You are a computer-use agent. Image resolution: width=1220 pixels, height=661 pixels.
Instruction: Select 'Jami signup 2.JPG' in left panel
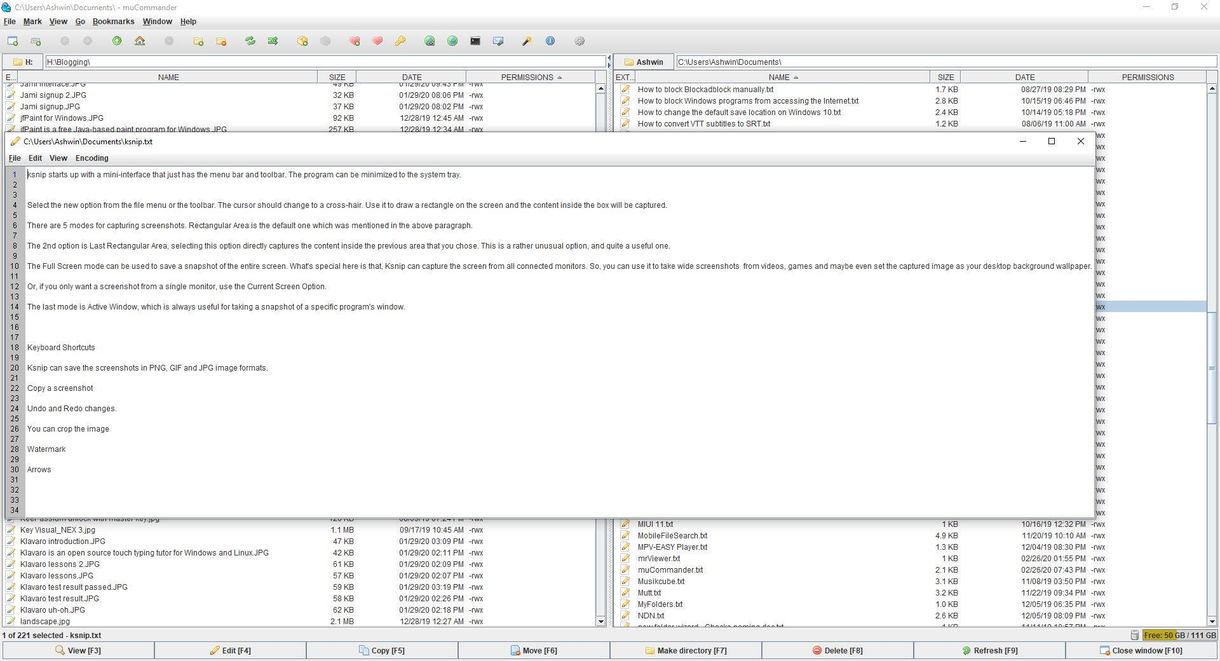(53, 95)
